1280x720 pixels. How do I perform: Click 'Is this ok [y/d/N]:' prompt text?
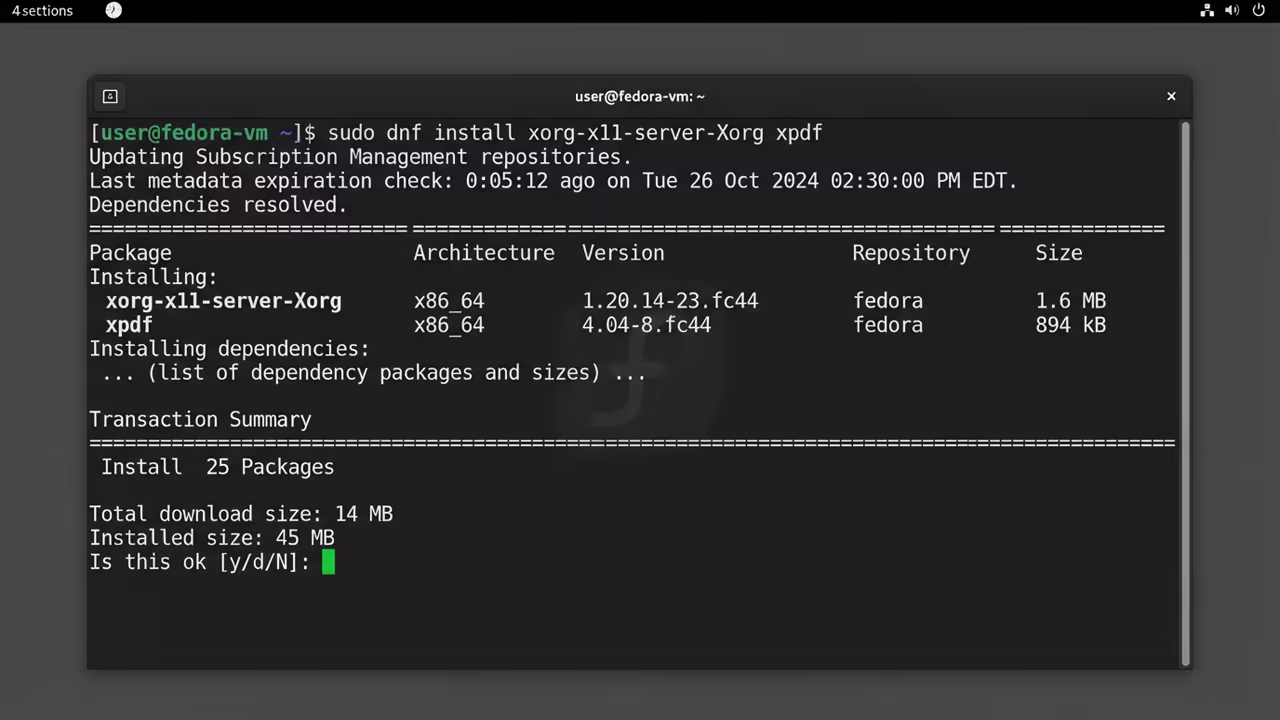pyautogui.click(x=200, y=562)
